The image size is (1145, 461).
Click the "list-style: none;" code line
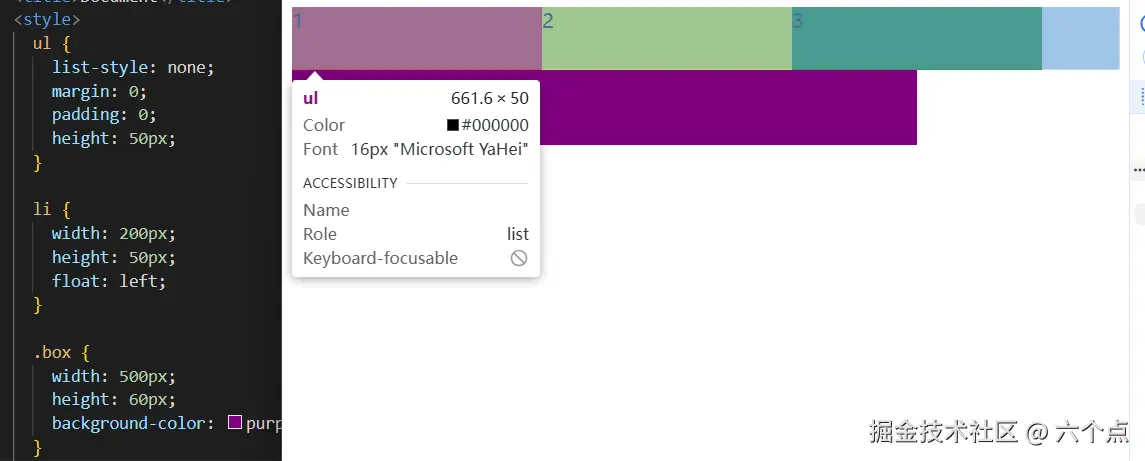point(133,67)
